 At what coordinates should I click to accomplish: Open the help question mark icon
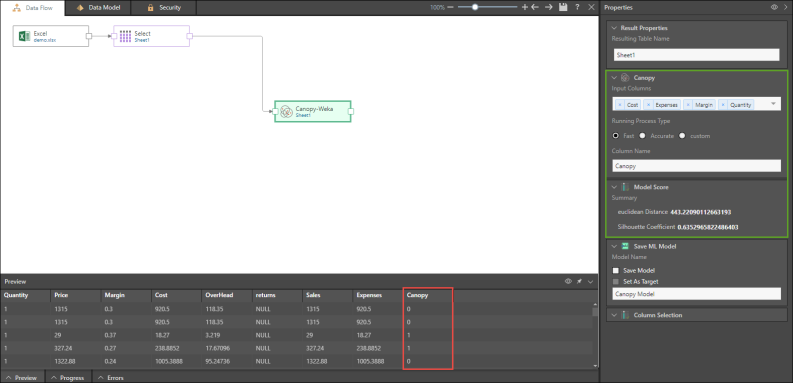point(577,8)
